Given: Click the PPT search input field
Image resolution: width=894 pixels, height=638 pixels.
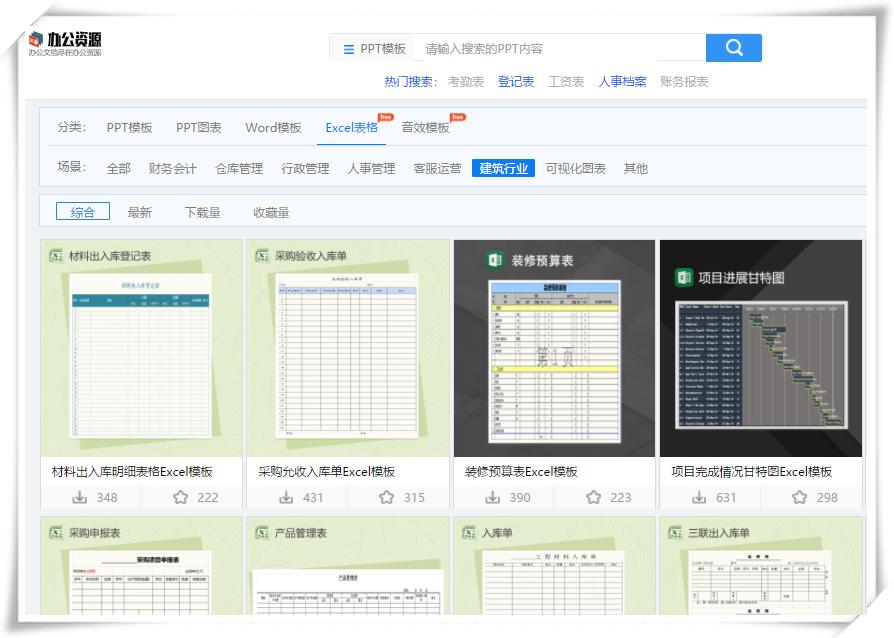Looking at the screenshot, I should [550, 47].
